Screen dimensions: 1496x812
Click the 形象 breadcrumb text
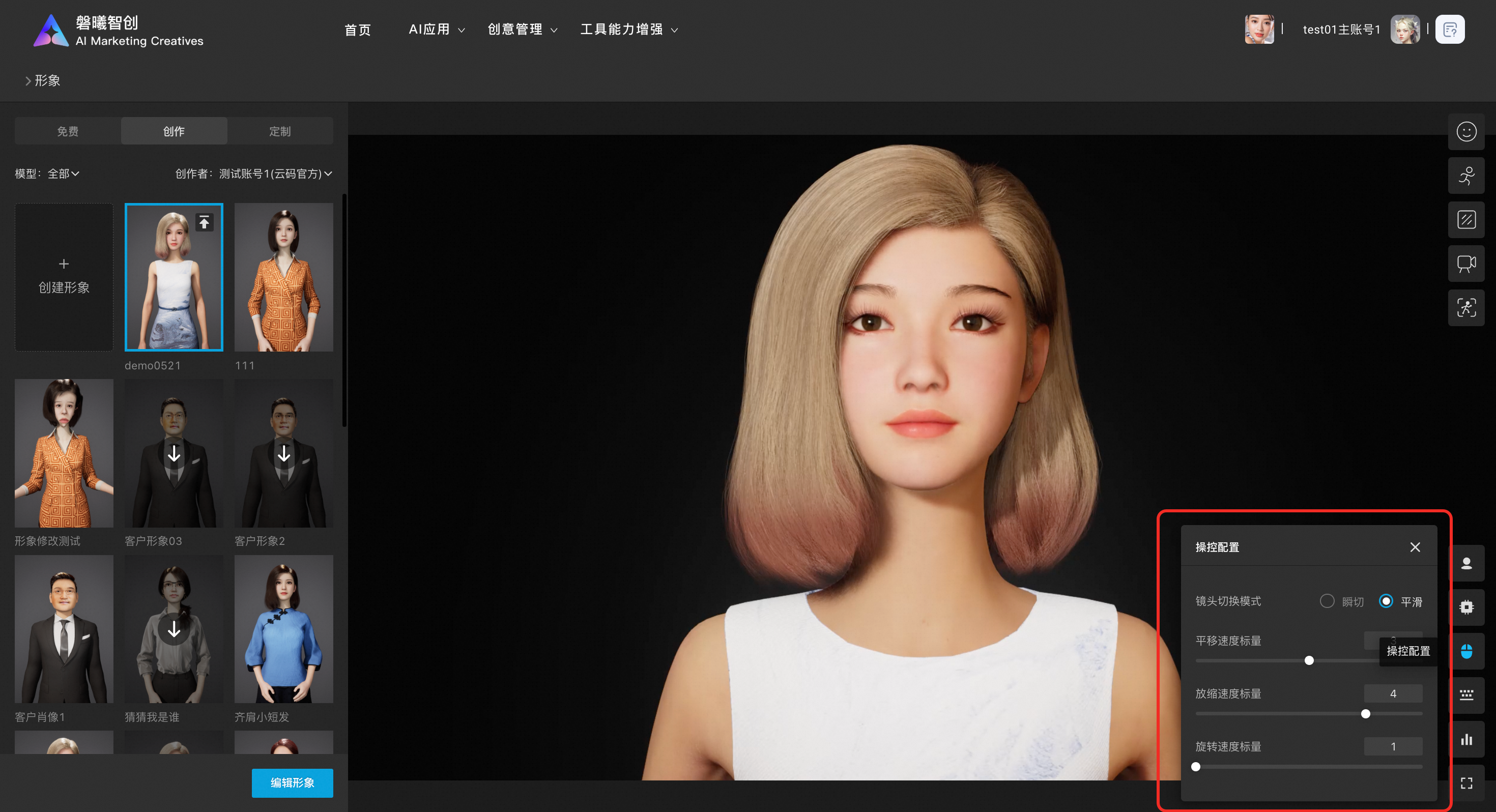[47, 81]
